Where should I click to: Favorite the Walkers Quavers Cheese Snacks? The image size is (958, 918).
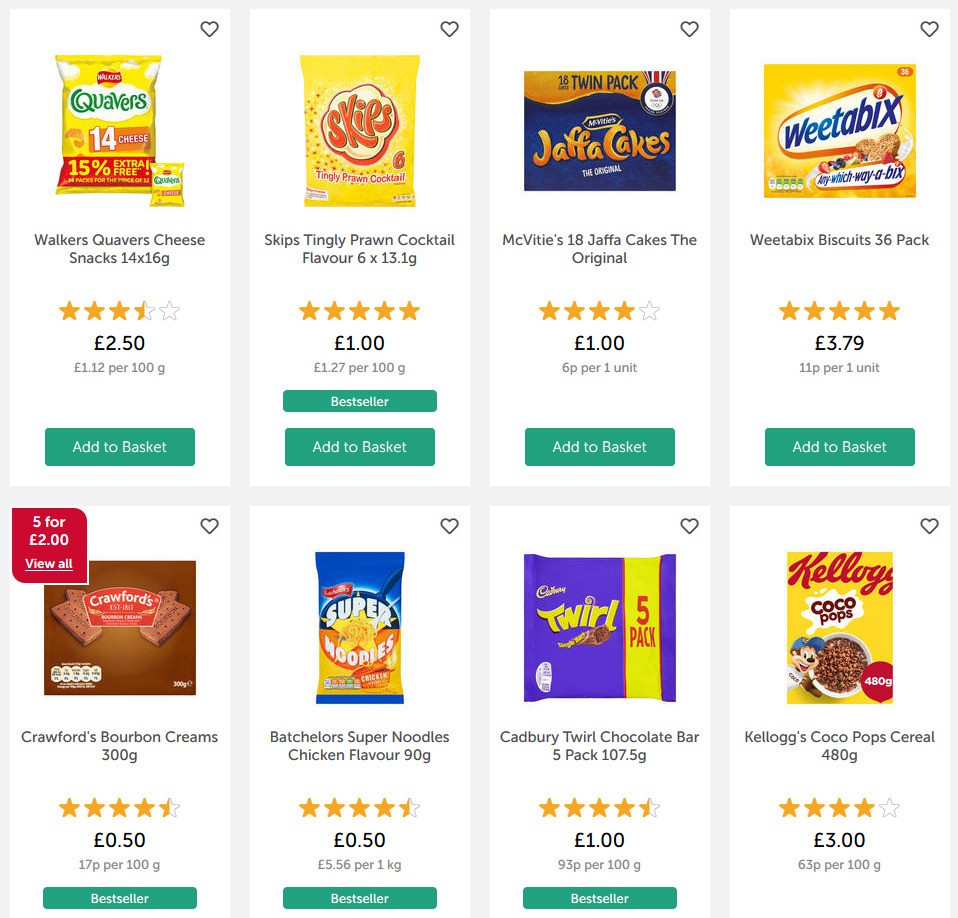point(209,29)
